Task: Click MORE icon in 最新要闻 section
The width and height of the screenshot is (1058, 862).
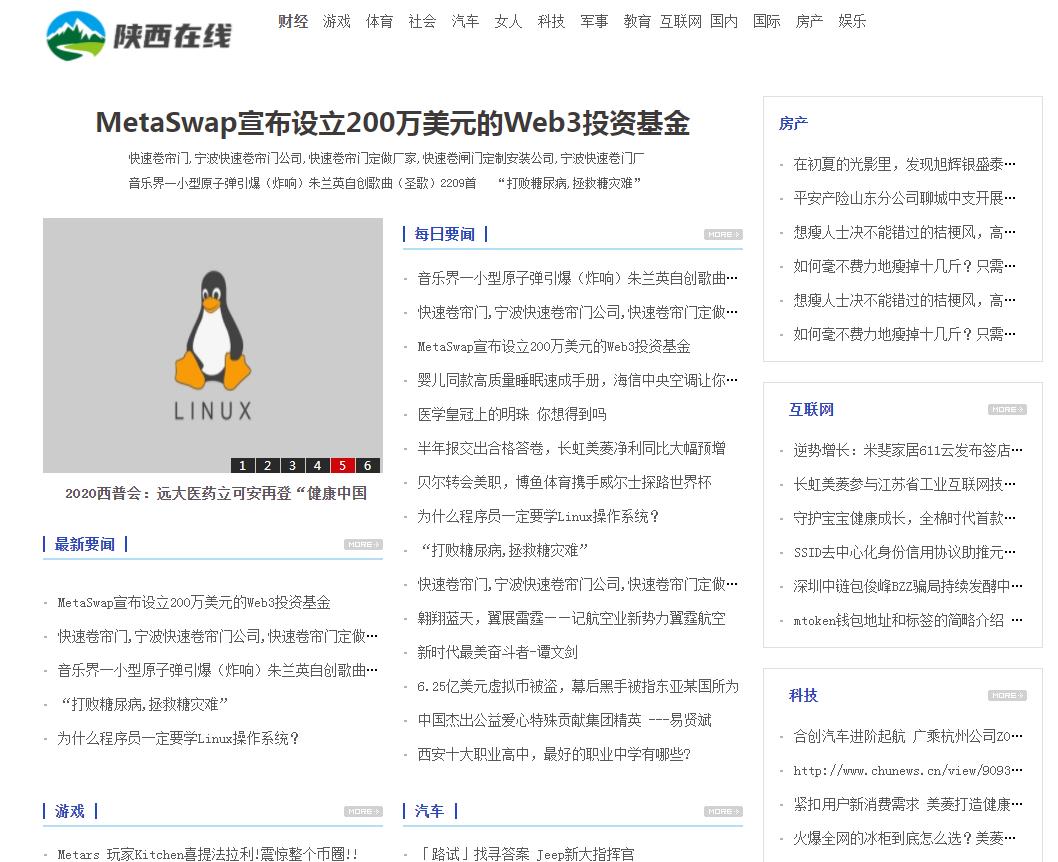Action: [363, 544]
